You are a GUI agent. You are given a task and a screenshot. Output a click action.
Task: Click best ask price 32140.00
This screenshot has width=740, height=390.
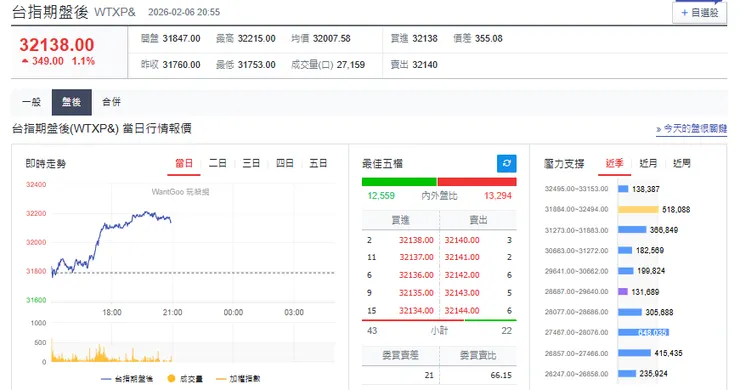pyautogui.click(x=462, y=240)
